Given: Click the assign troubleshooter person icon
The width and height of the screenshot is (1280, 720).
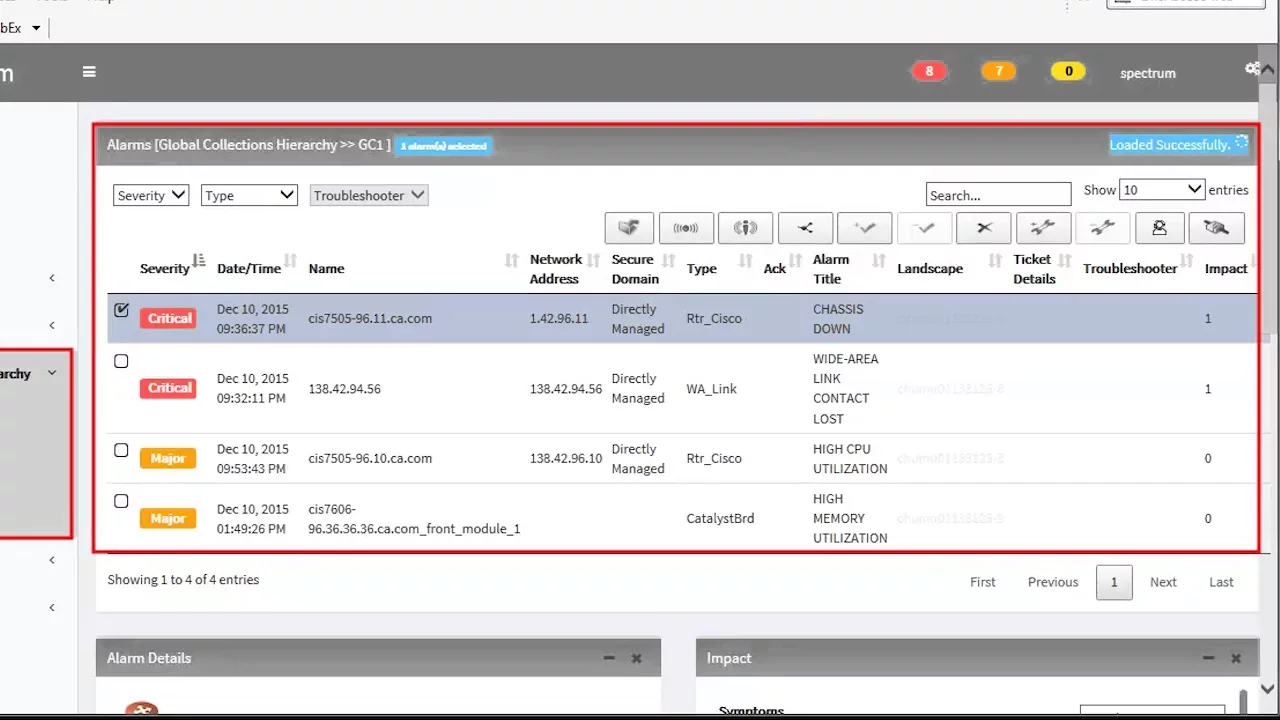Looking at the screenshot, I should 1159,228.
